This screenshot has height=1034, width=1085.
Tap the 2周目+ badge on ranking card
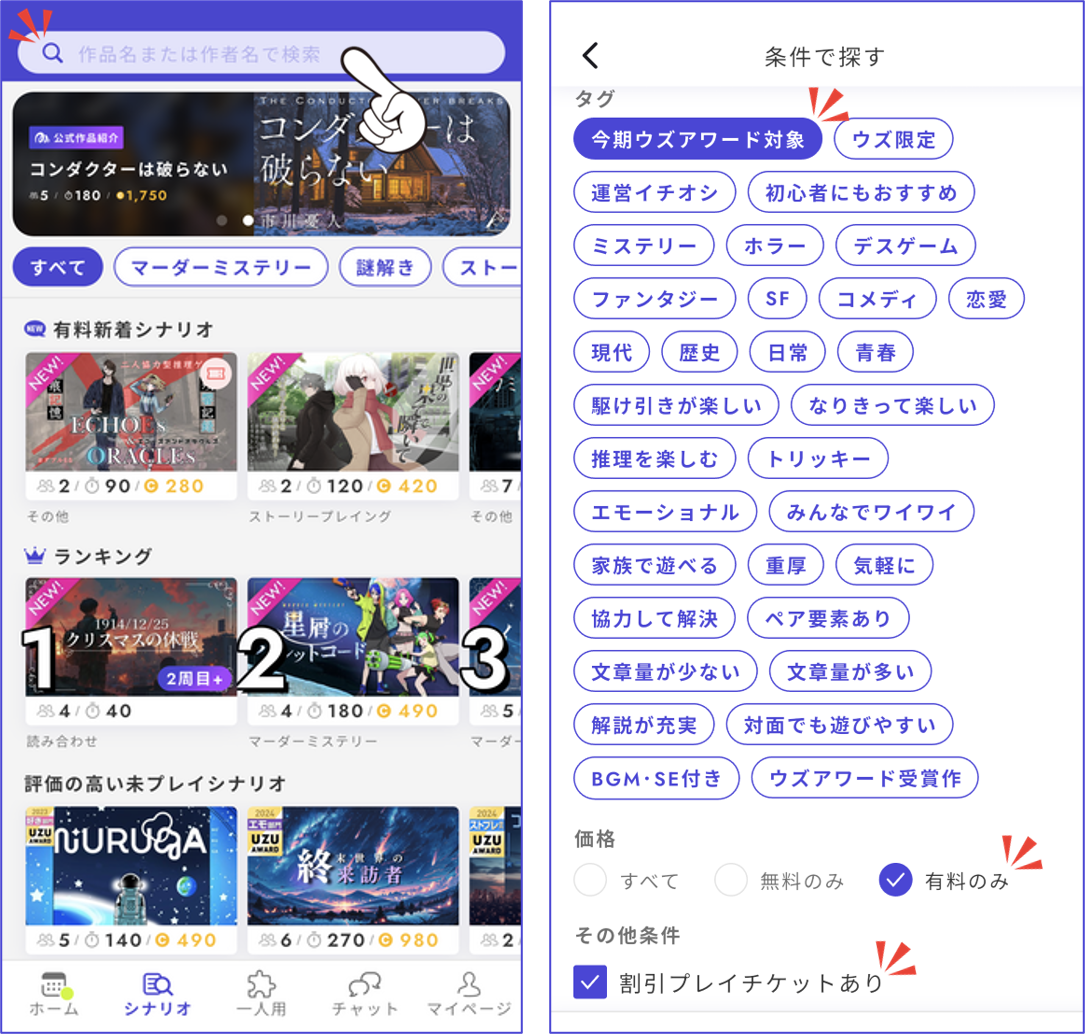click(195, 679)
